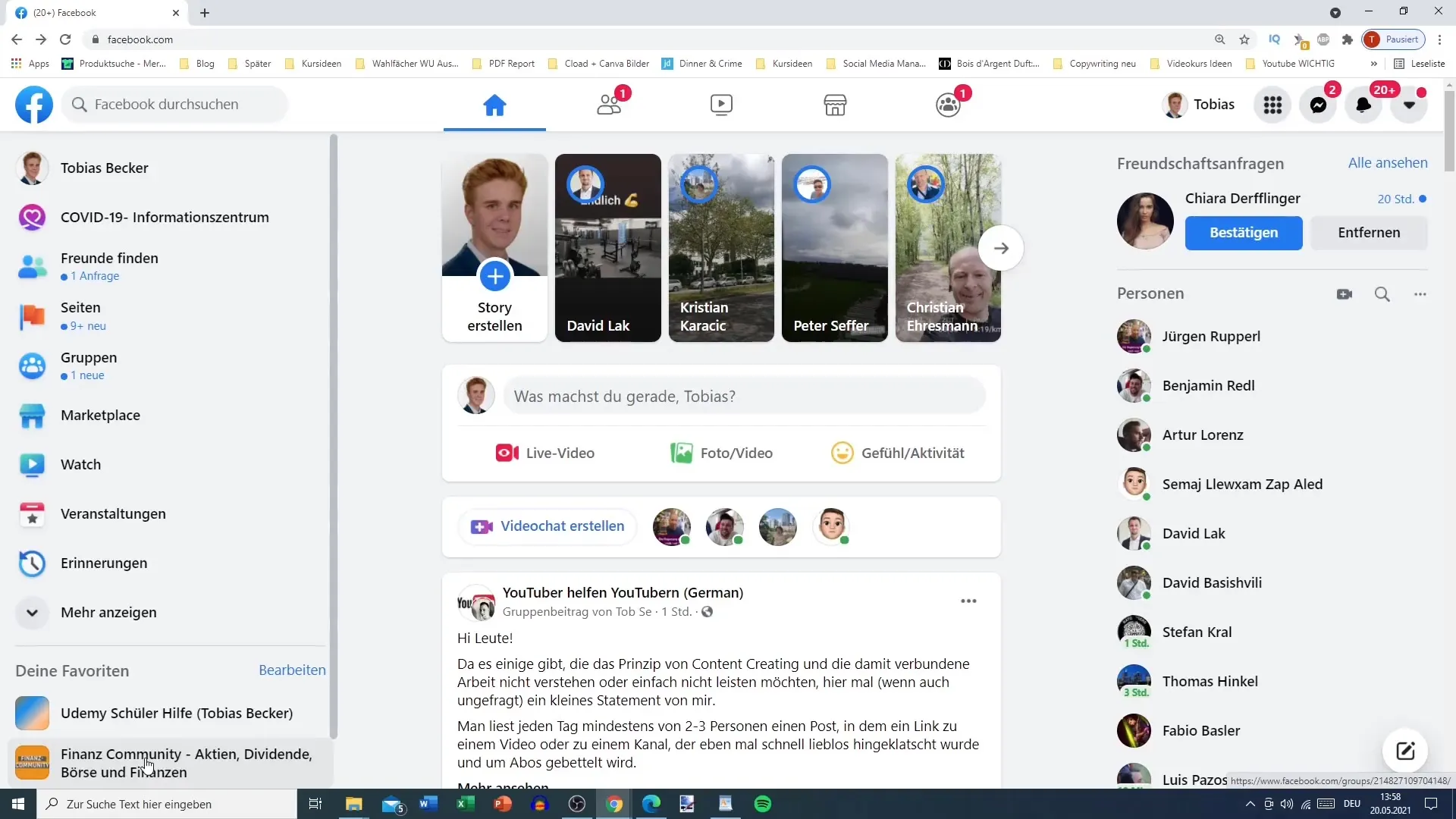The width and height of the screenshot is (1456, 819).
Task: Open Personen options three dots
Action: click(x=1420, y=294)
